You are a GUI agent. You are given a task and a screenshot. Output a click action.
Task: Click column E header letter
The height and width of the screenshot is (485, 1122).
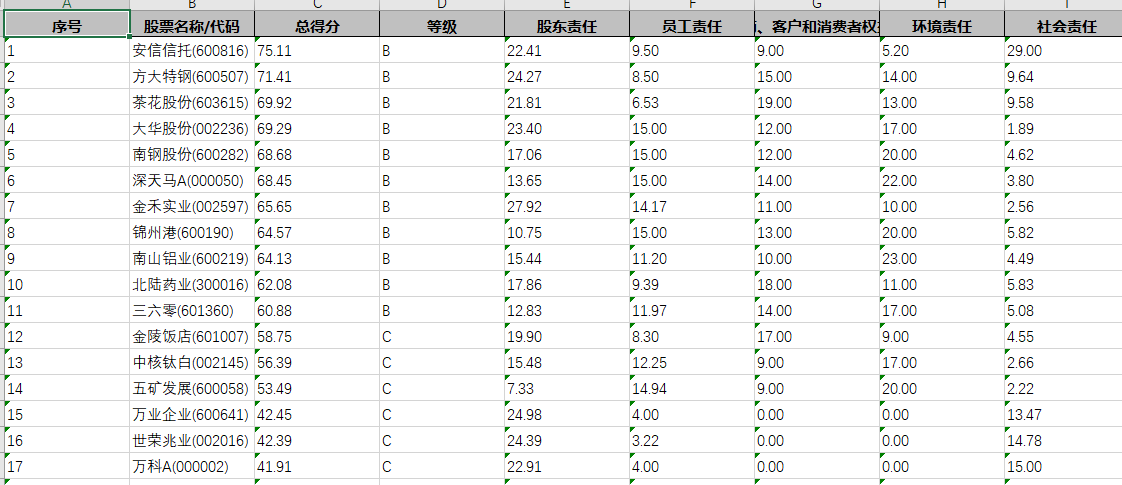coord(567,5)
